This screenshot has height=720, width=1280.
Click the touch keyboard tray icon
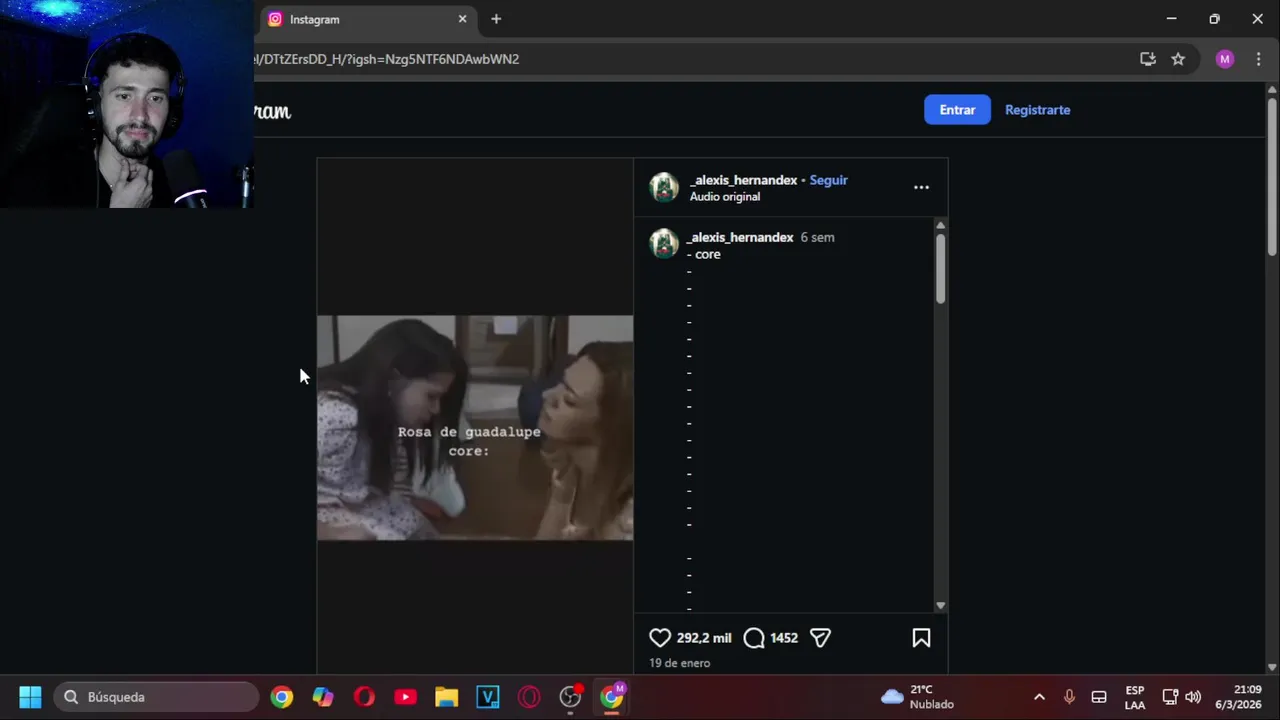click(1099, 697)
